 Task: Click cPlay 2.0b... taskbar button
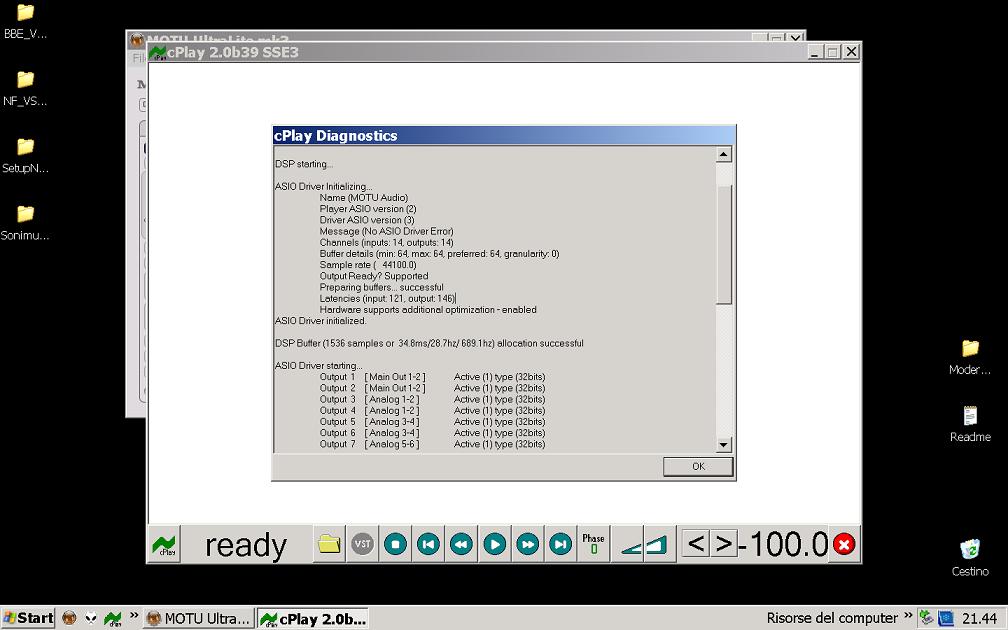pyautogui.click(x=313, y=619)
